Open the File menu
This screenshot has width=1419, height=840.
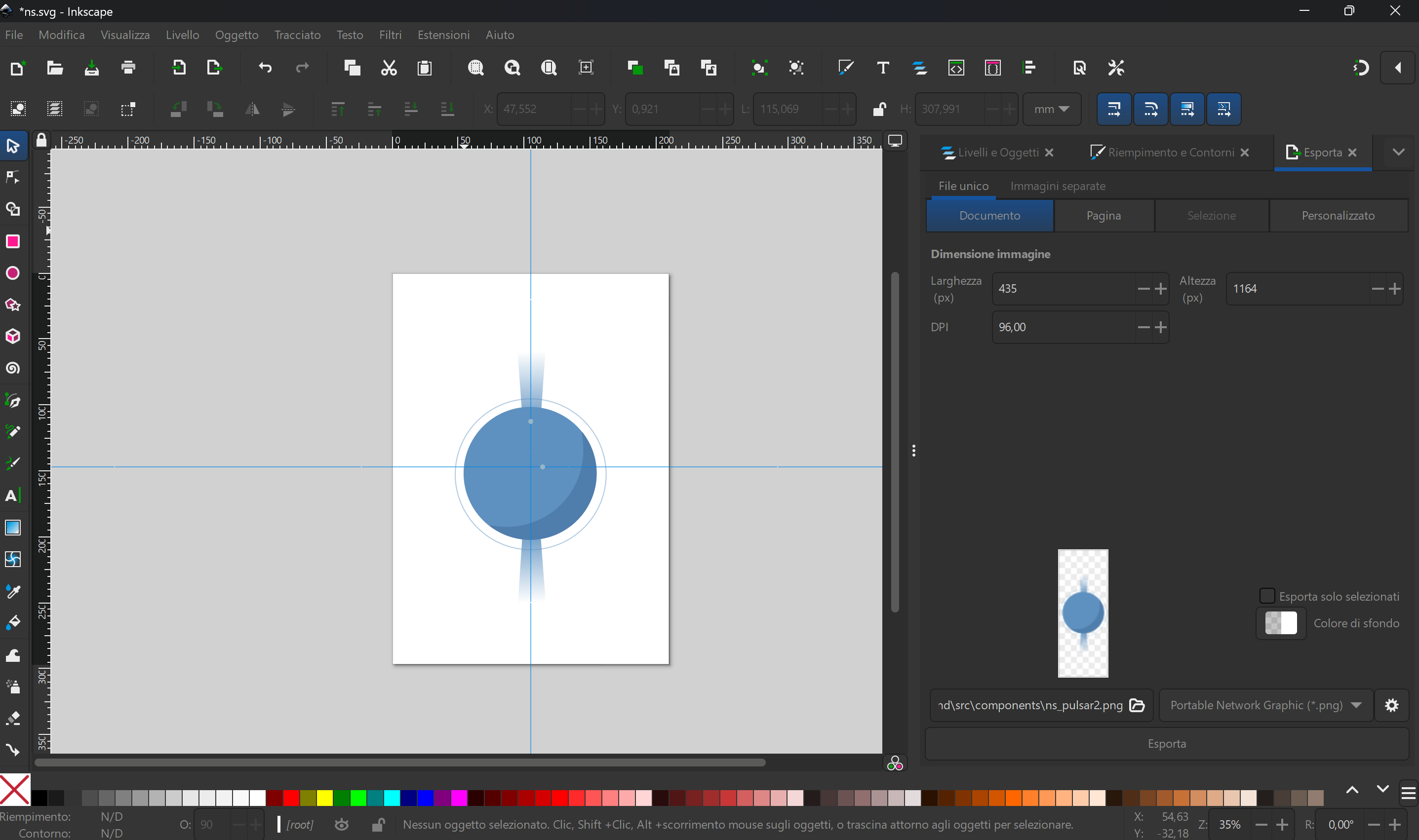(x=14, y=35)
